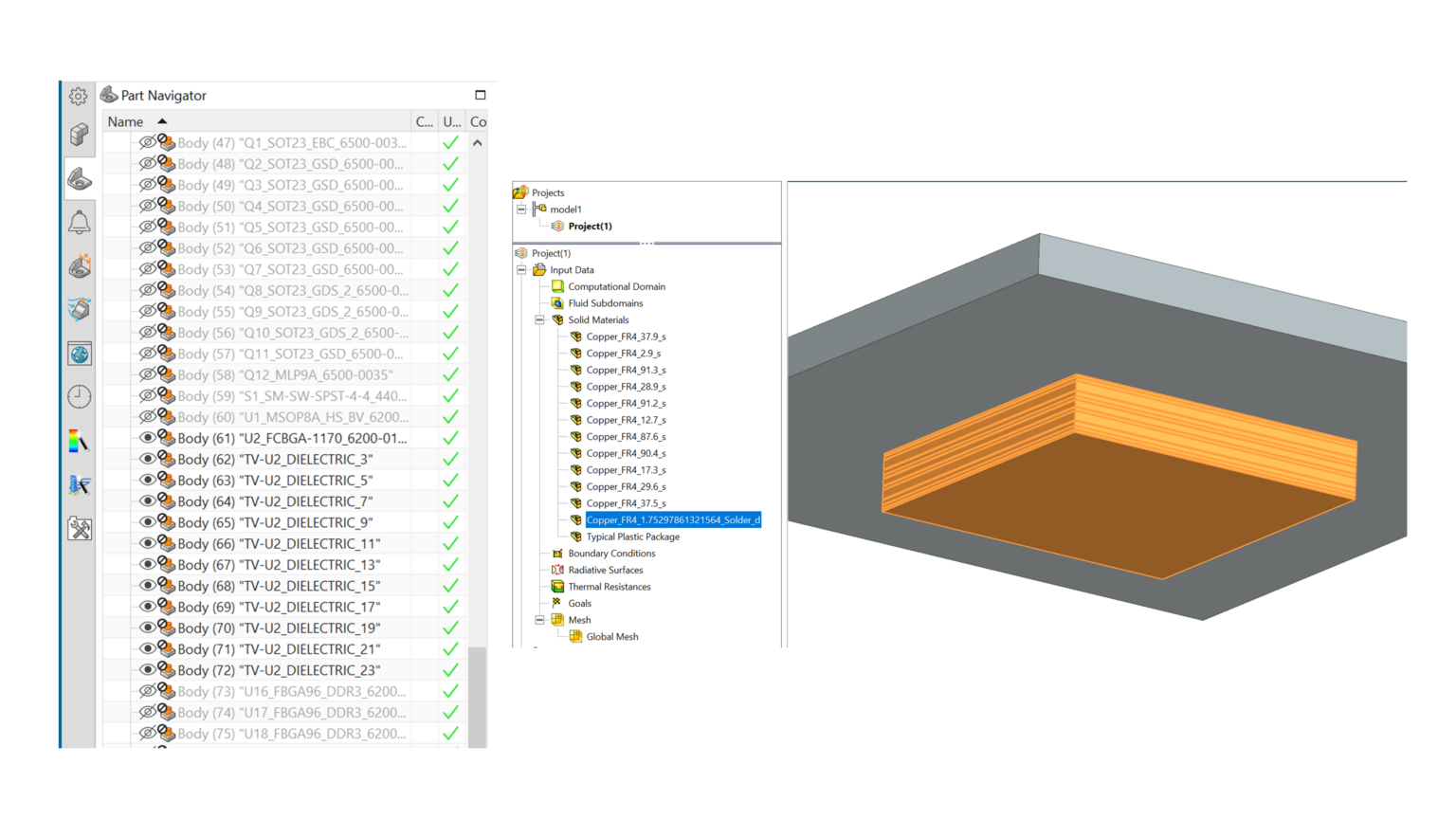Click the history clock icon
1456x819 pixels.
80,396
